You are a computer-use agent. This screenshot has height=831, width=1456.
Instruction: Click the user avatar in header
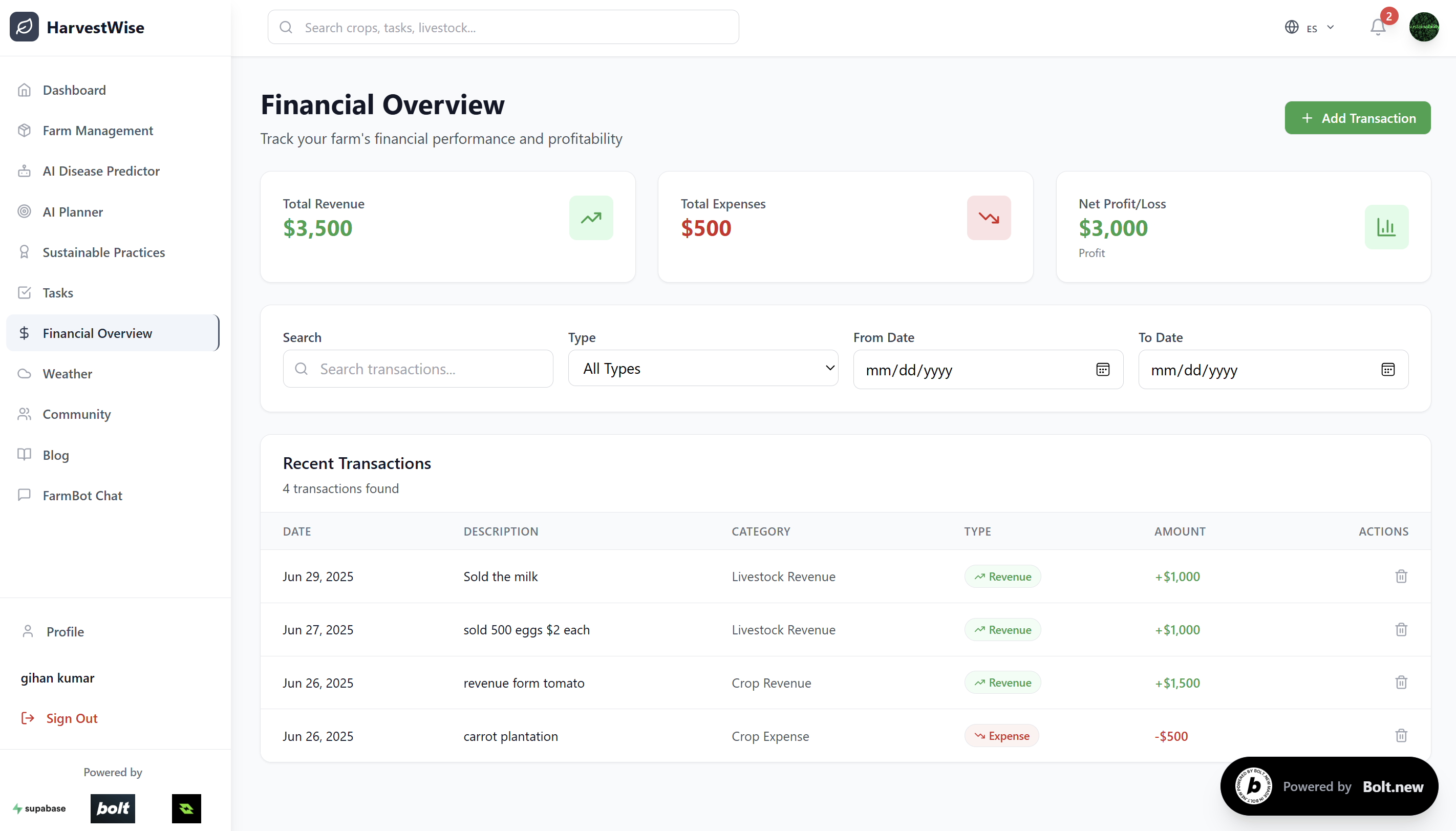tap(1423, 27)
